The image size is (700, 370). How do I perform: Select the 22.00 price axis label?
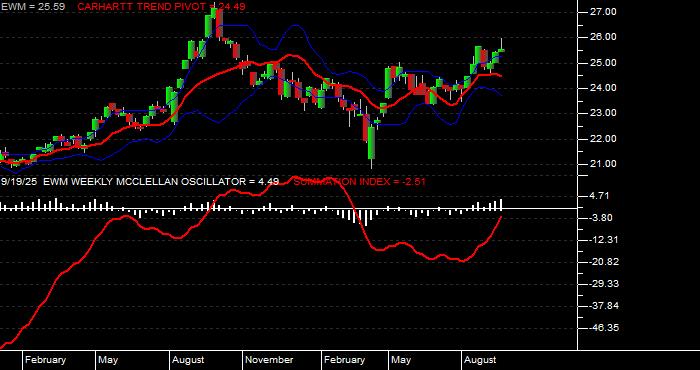coord(604,139)
